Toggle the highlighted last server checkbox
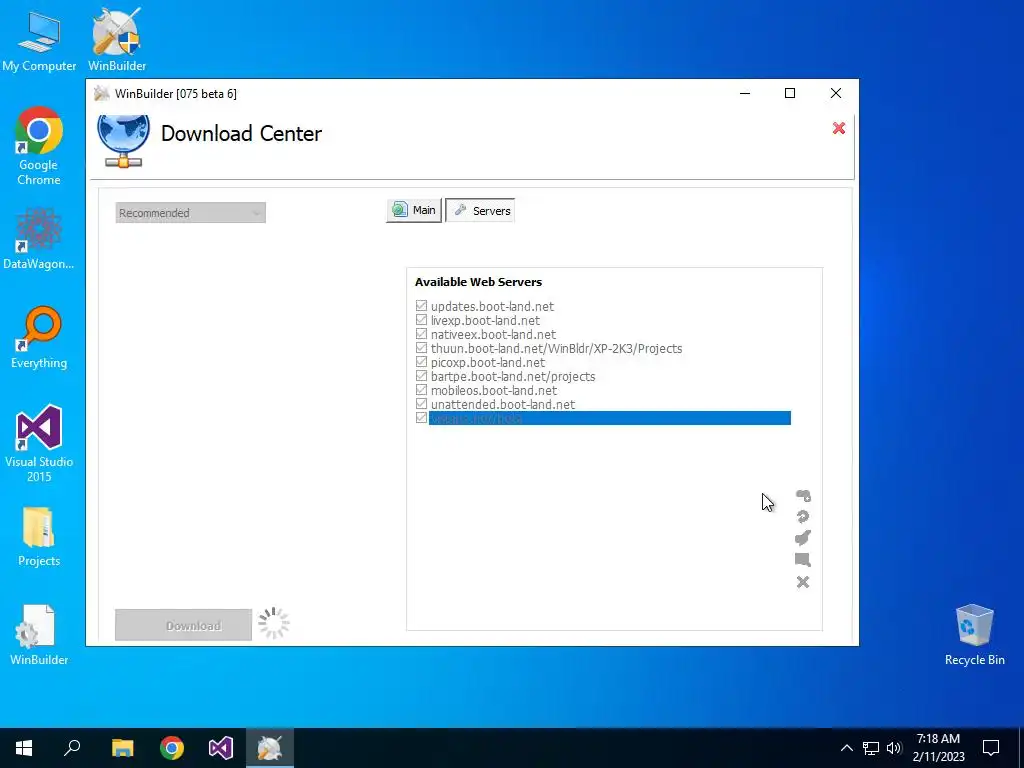 click(421, 418)
